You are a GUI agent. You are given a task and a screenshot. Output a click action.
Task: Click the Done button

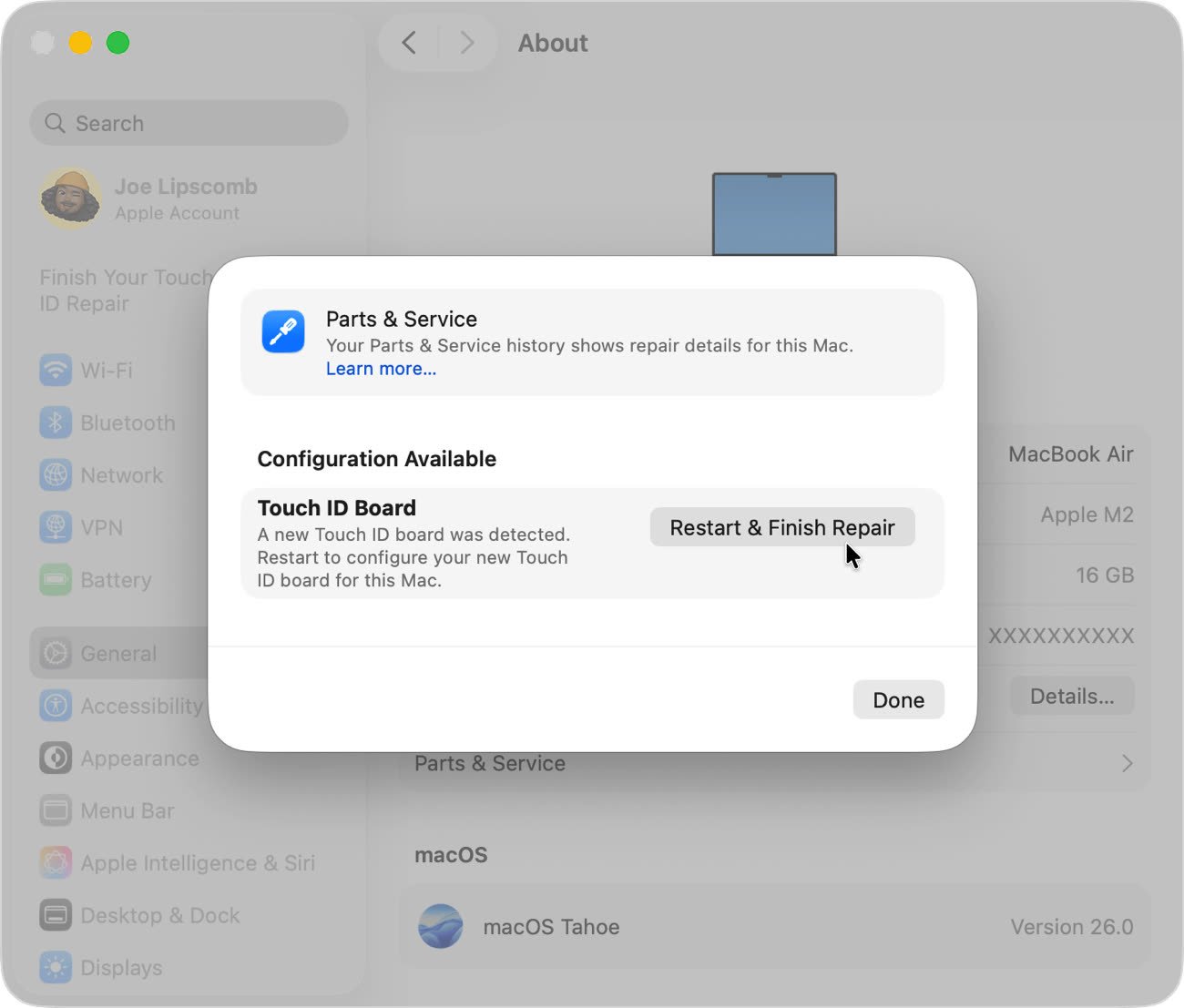(898, 699)
